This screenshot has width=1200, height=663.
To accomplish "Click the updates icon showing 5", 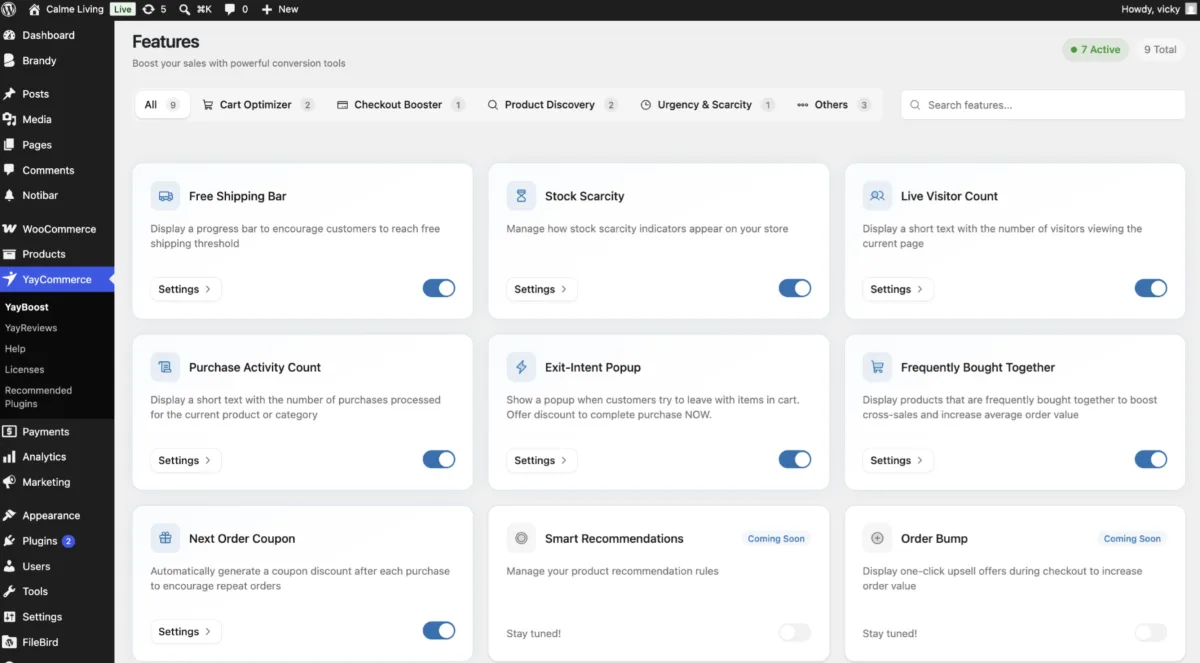I will click(149, 9).
